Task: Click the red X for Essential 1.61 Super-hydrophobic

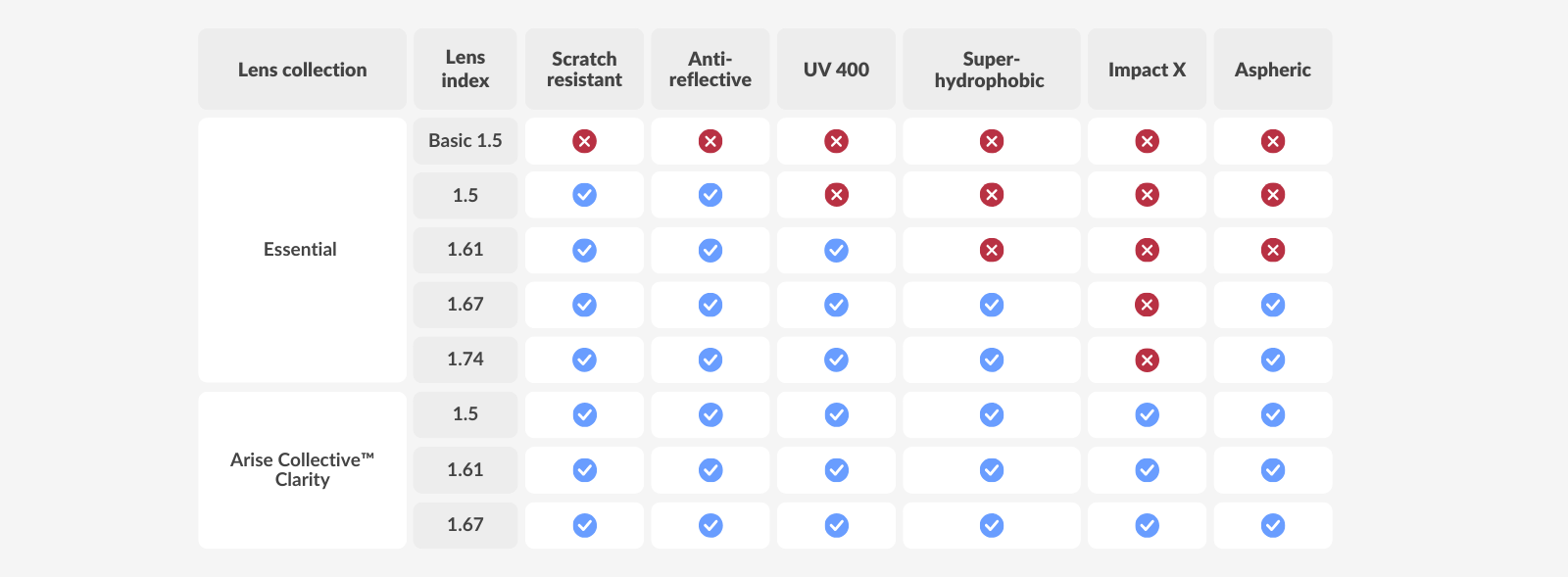Action: click(x=992, y=250)
